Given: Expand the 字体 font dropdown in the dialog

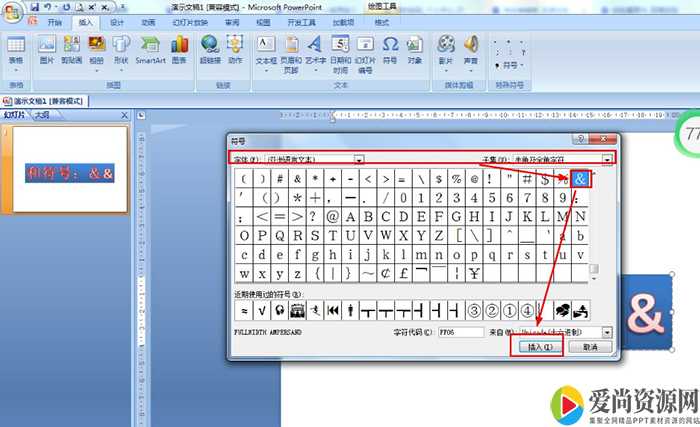Looking at the screenshot, I should (x=359, y=159).
